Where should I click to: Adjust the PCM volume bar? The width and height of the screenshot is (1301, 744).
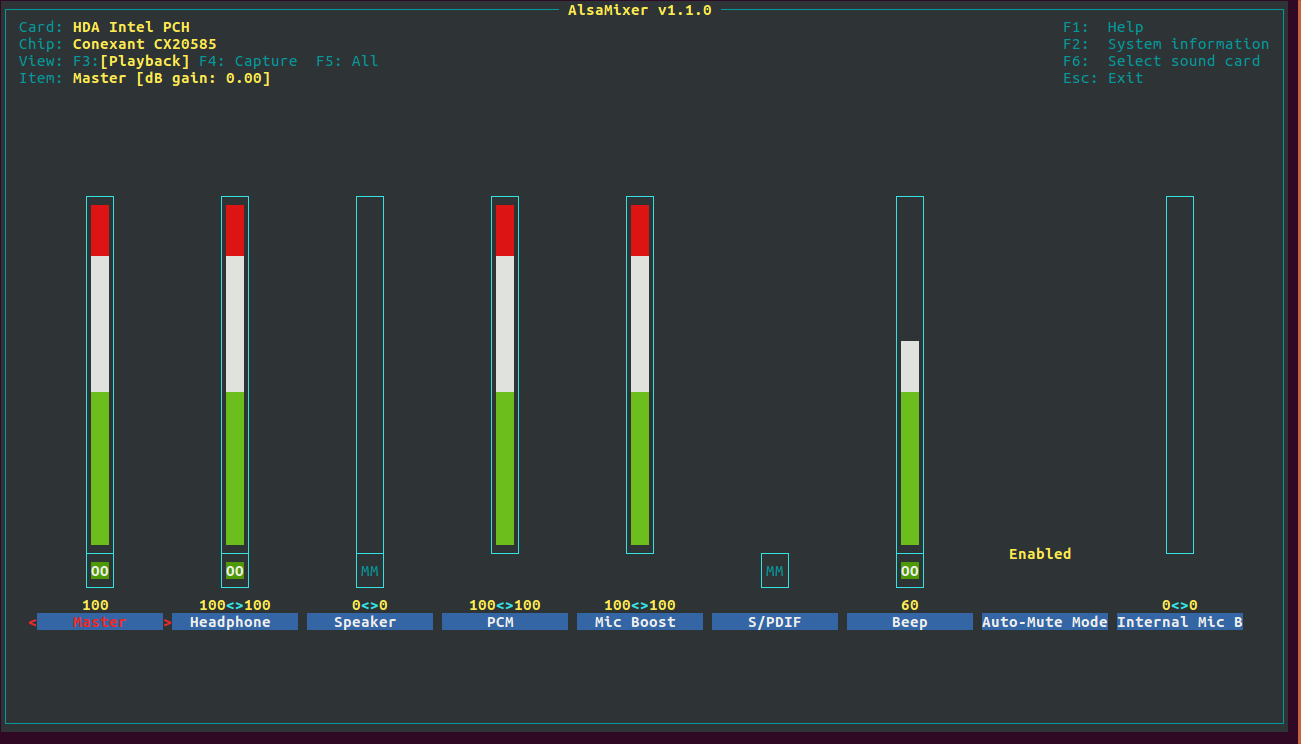click(x=505, y=375)
